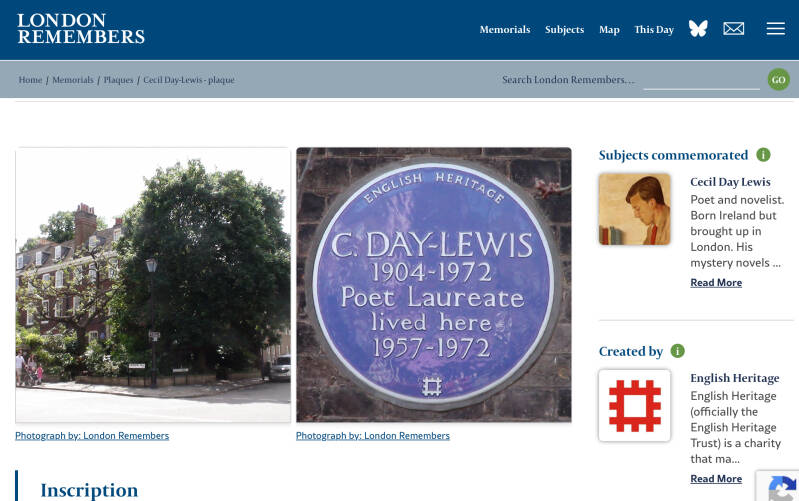Click the envelope email icon
Viewport: 799px width, 501px height.
(734, 29)
